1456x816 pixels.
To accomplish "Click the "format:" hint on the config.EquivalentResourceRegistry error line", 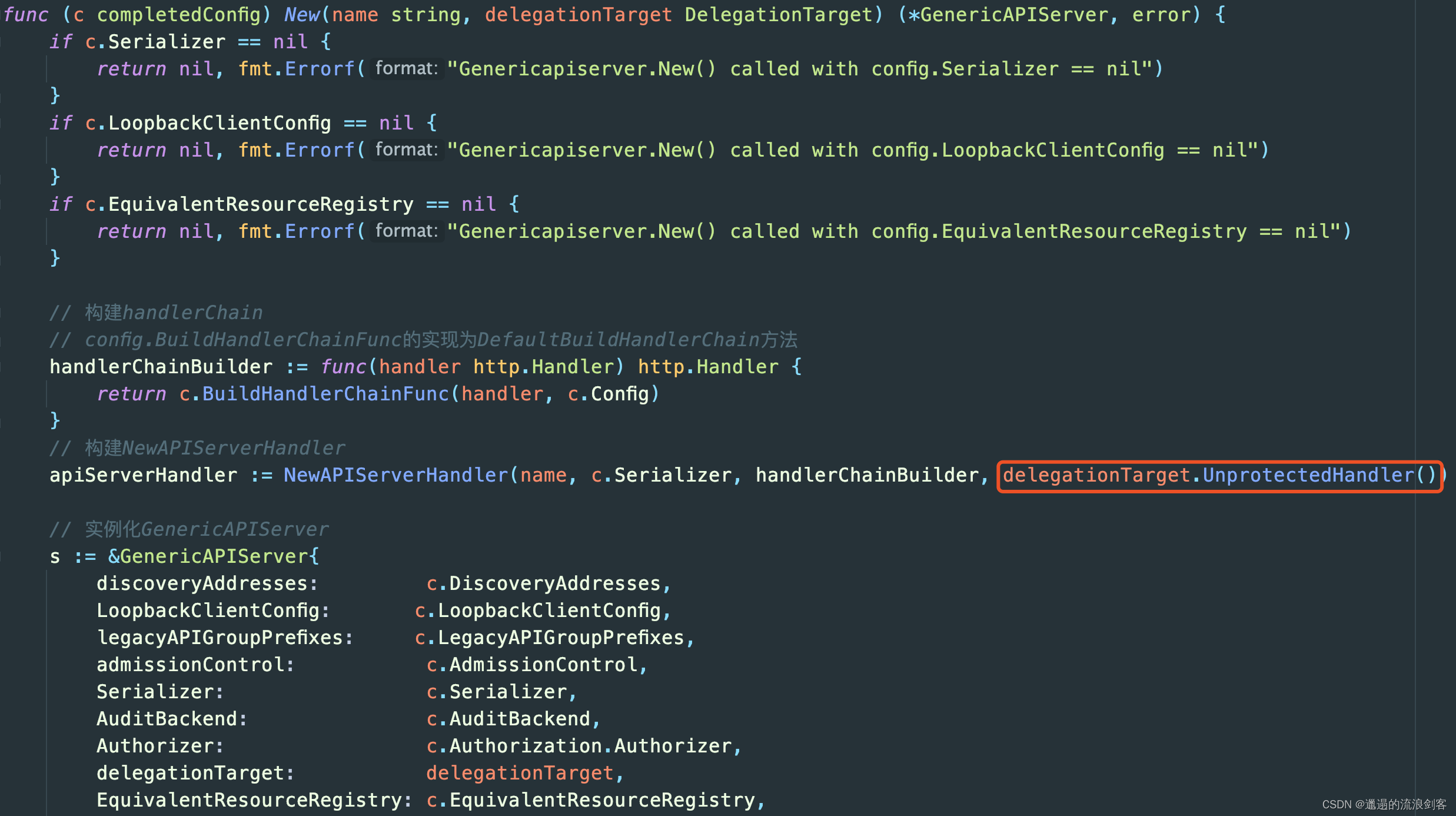I will click(x=407, y=231).
